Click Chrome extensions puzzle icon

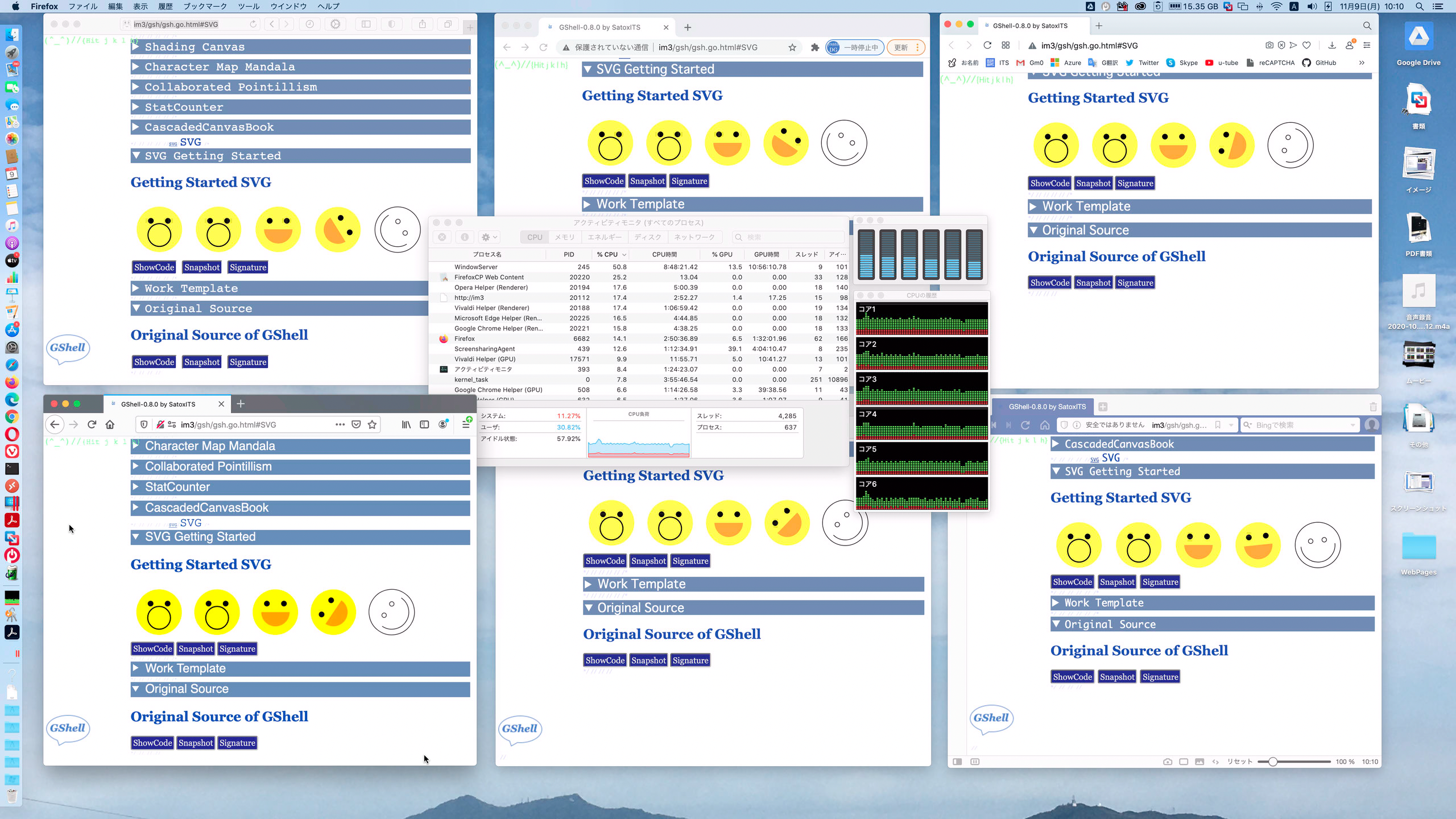click(814, 48)
